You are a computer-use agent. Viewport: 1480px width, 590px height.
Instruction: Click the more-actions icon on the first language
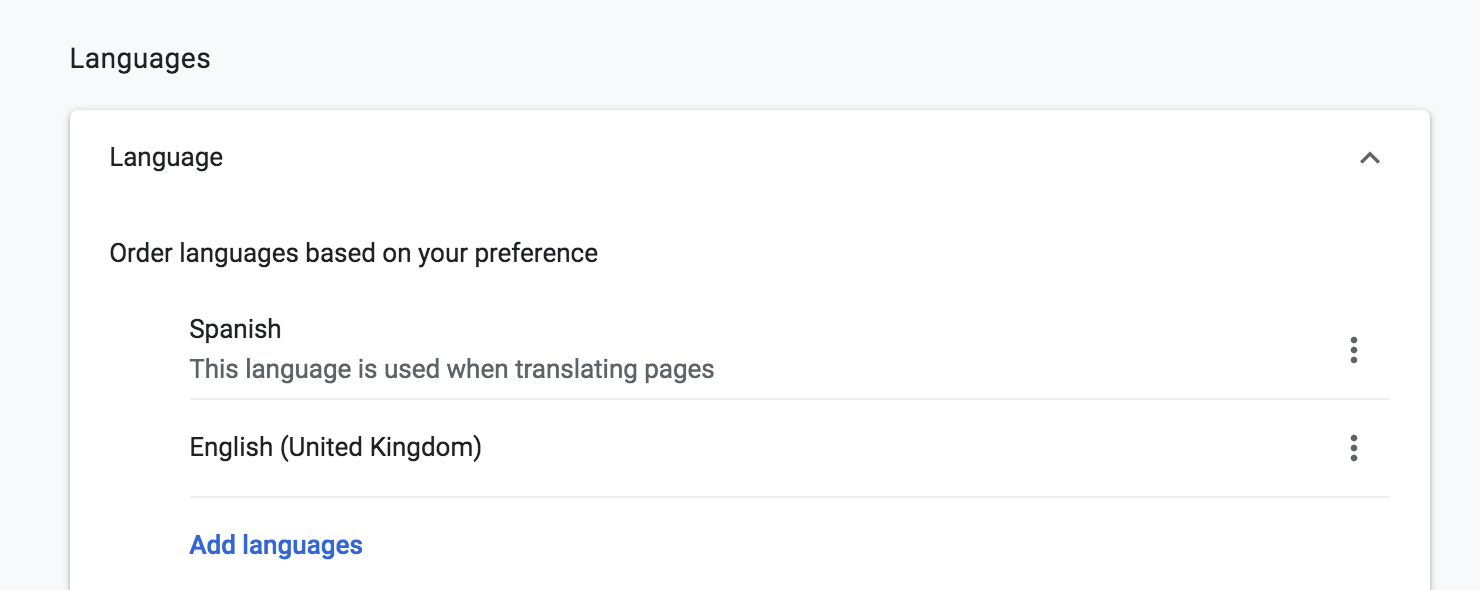[x=1354, y=350]
